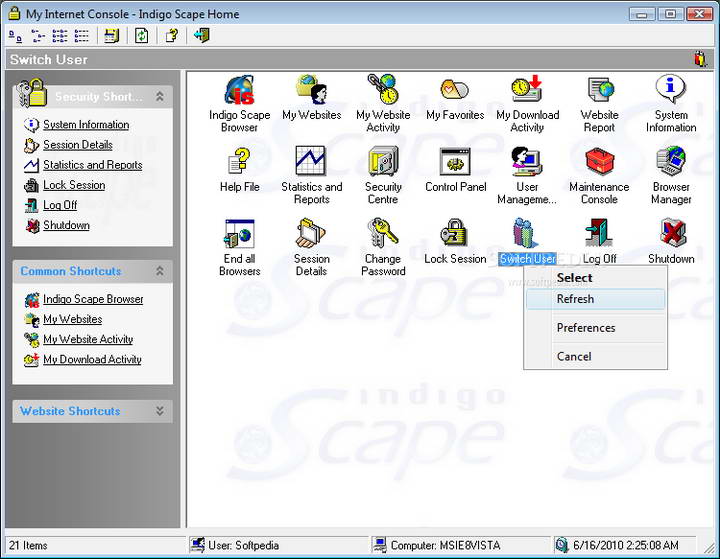
Task: Launch the Security Centre icon
Action: tap(383, 162)
